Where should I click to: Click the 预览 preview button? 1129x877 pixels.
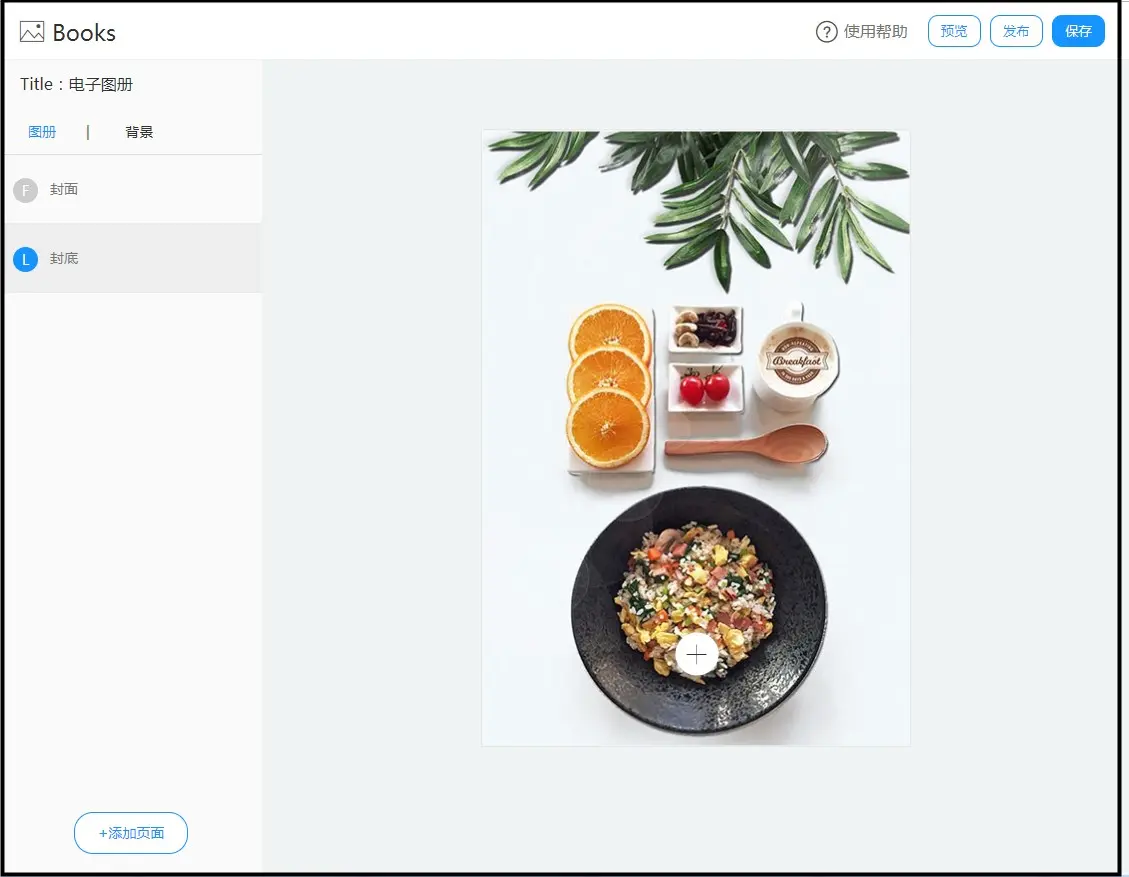954,31
